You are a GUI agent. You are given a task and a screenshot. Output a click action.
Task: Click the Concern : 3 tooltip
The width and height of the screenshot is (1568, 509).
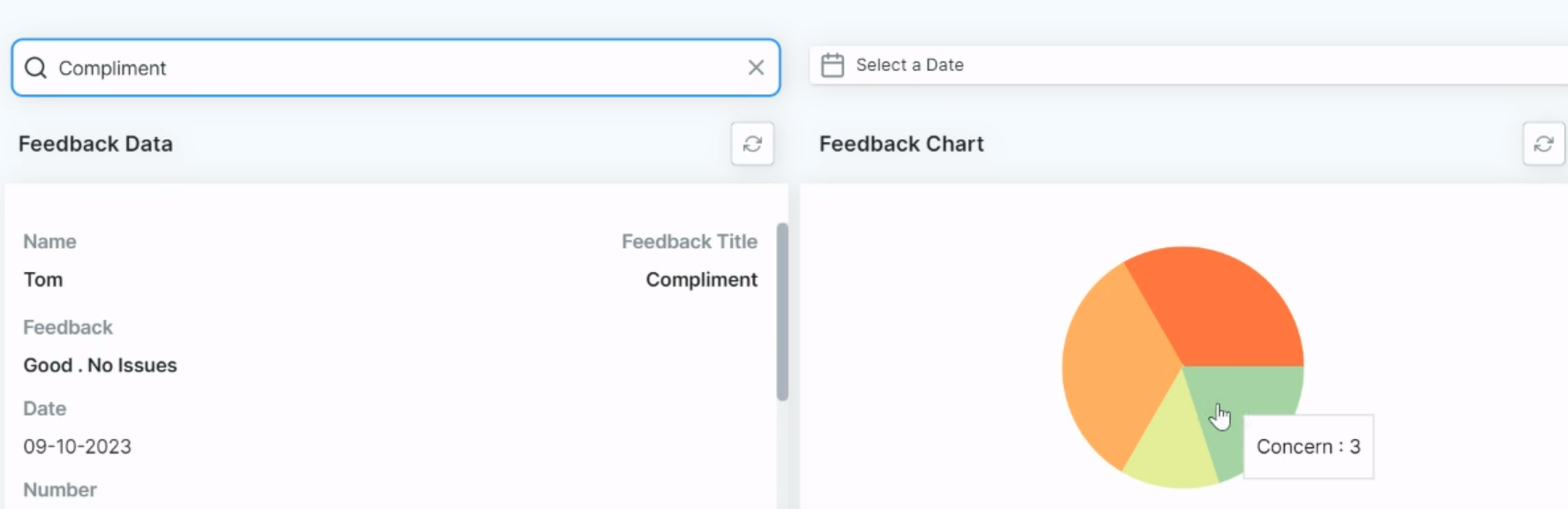(x=1308, y=447)
